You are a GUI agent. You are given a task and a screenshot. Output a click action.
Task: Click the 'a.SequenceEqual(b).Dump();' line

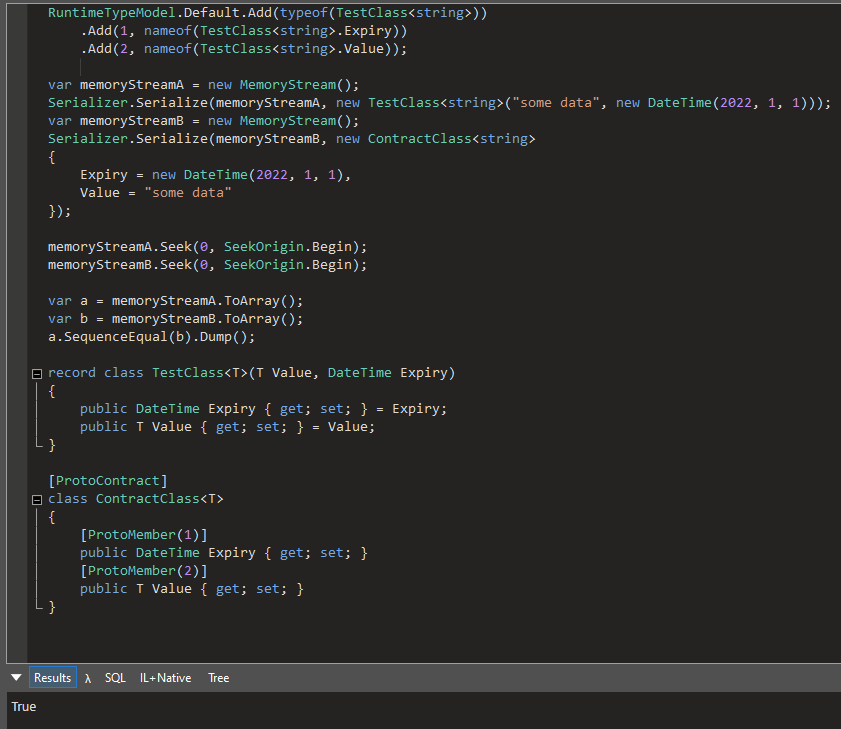[151, 337]
